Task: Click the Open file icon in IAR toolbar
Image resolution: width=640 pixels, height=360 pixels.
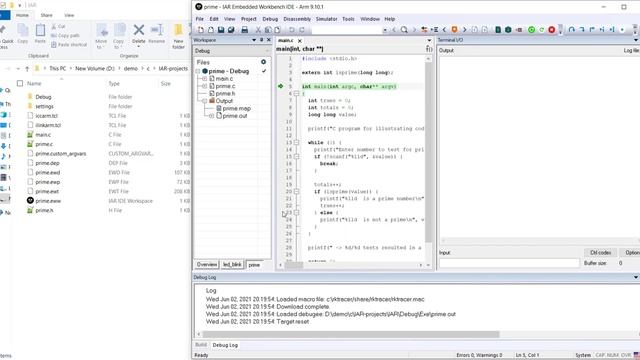Action: click(211, 30)
